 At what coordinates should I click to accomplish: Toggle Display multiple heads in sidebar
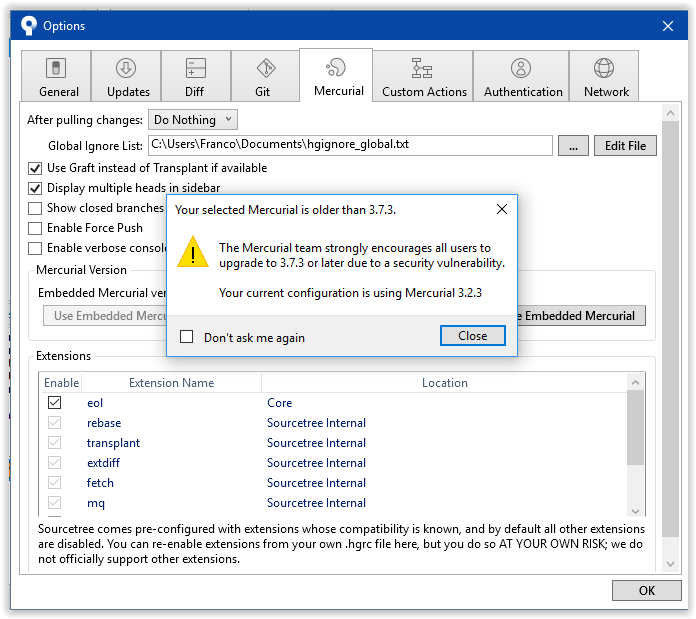(35, 188)
